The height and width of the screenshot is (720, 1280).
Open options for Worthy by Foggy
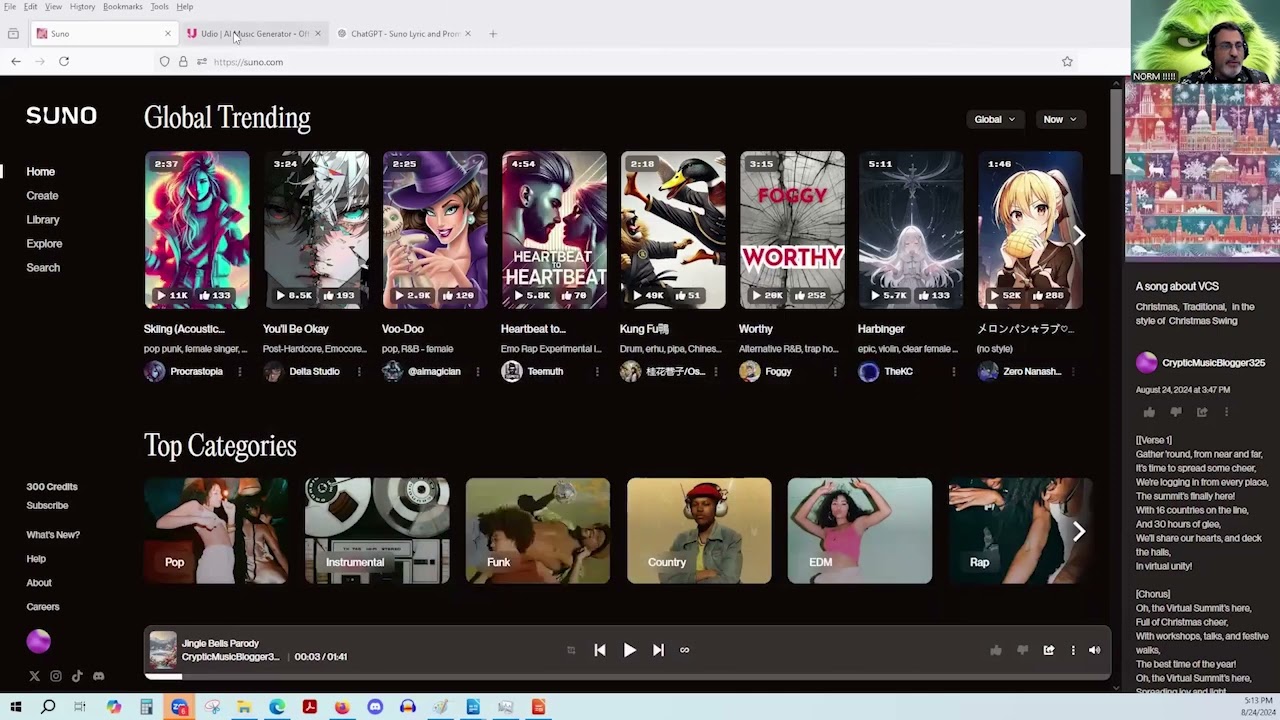coord(835,371)
